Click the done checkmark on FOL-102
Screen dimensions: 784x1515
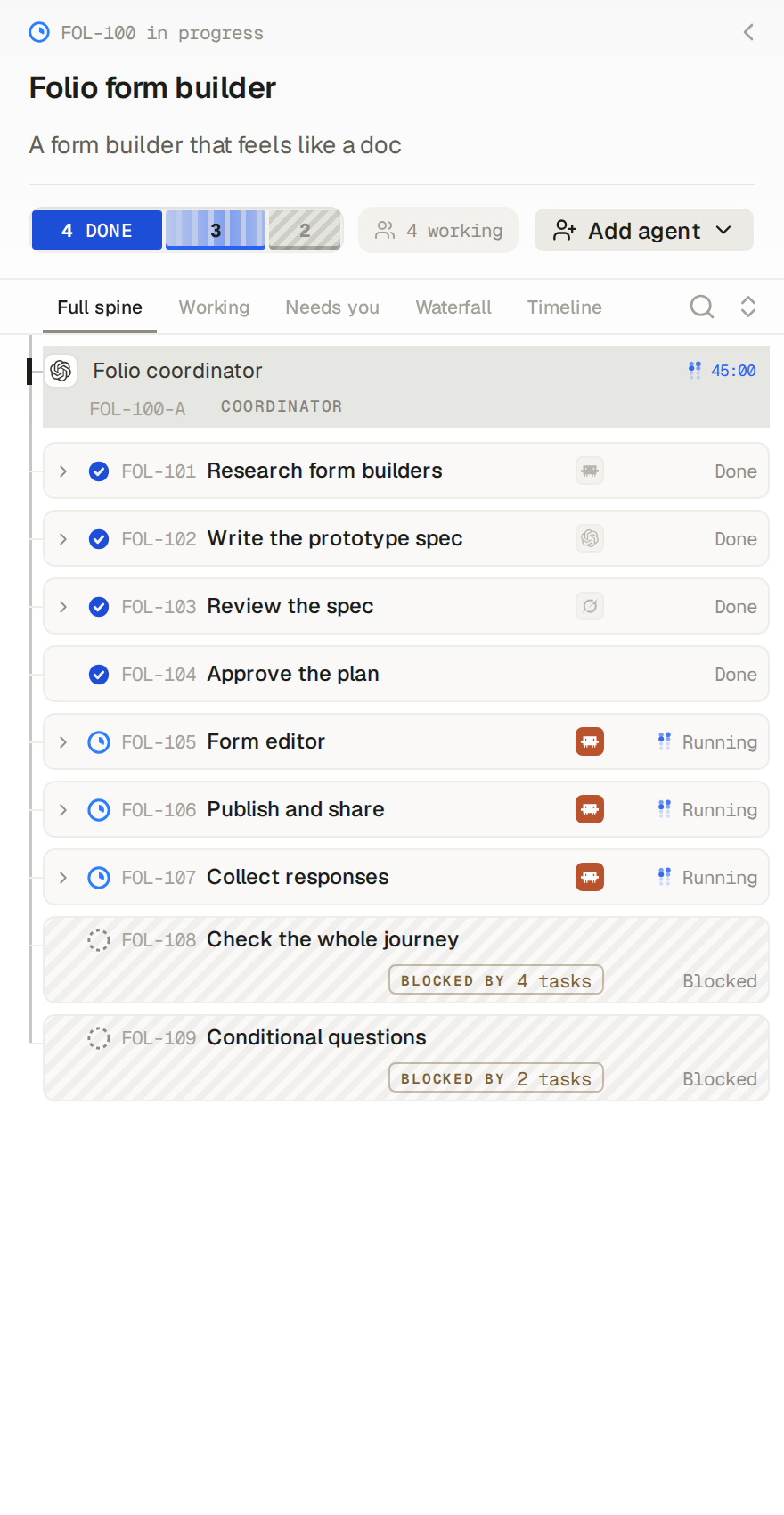(x=99, y=539)
